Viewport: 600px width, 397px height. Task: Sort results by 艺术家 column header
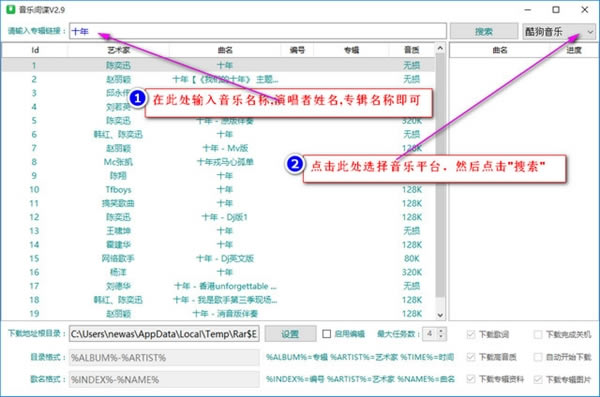(x=119, y=50)
